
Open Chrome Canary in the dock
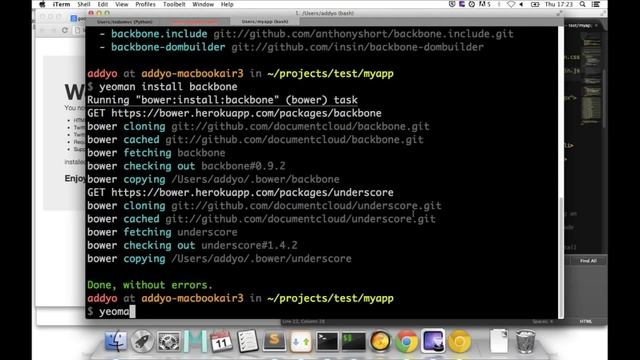(x=460, y=341)
